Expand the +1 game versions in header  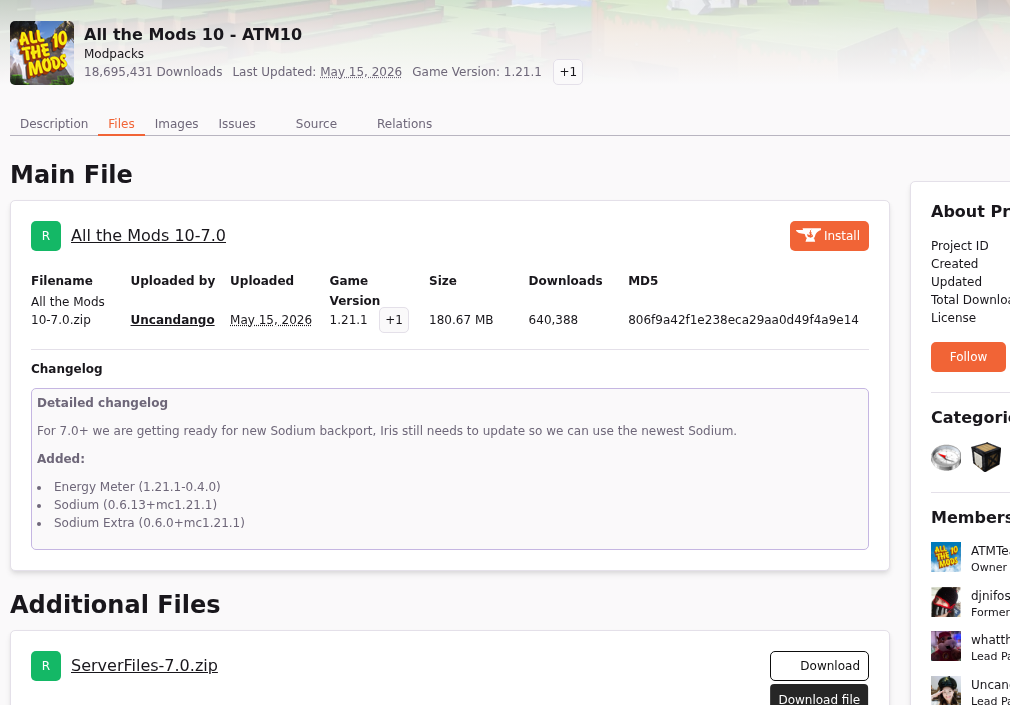click(x=568, y=72)
